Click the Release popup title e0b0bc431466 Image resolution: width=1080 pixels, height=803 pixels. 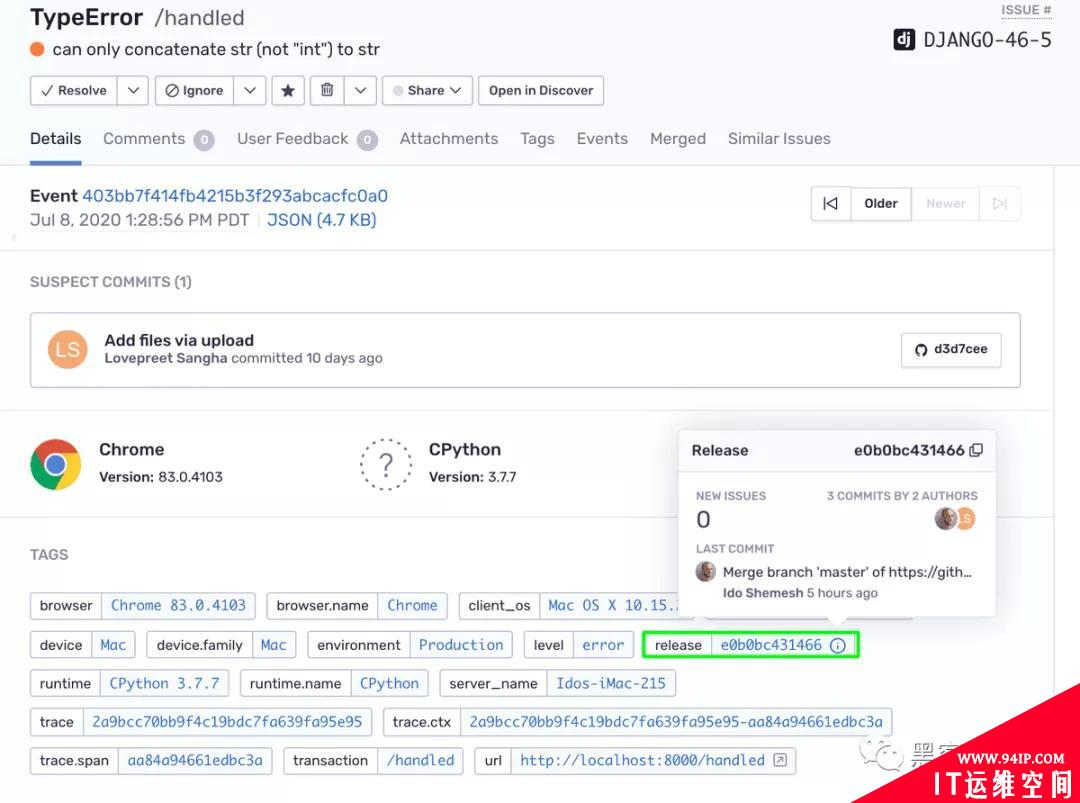coord(908,450)
